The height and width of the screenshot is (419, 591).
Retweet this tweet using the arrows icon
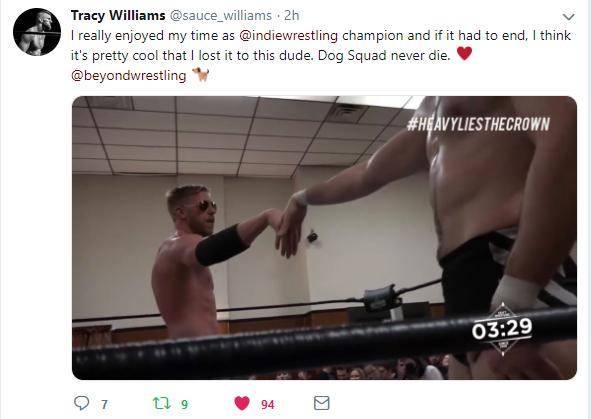click(161, 404)
